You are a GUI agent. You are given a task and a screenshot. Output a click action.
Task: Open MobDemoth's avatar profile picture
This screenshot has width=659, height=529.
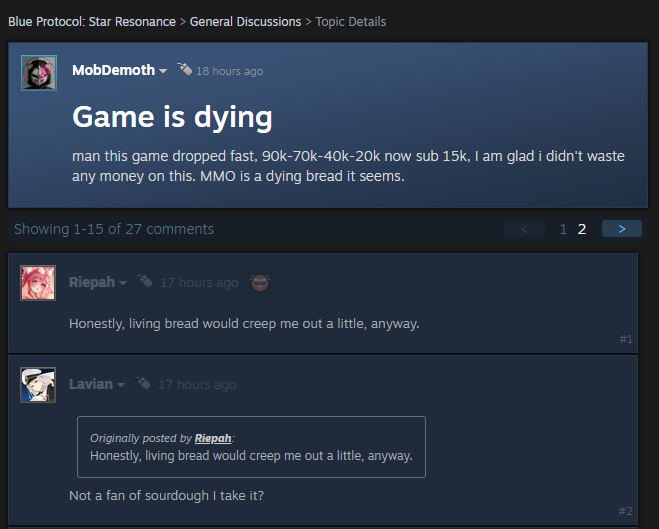[39, 73]
